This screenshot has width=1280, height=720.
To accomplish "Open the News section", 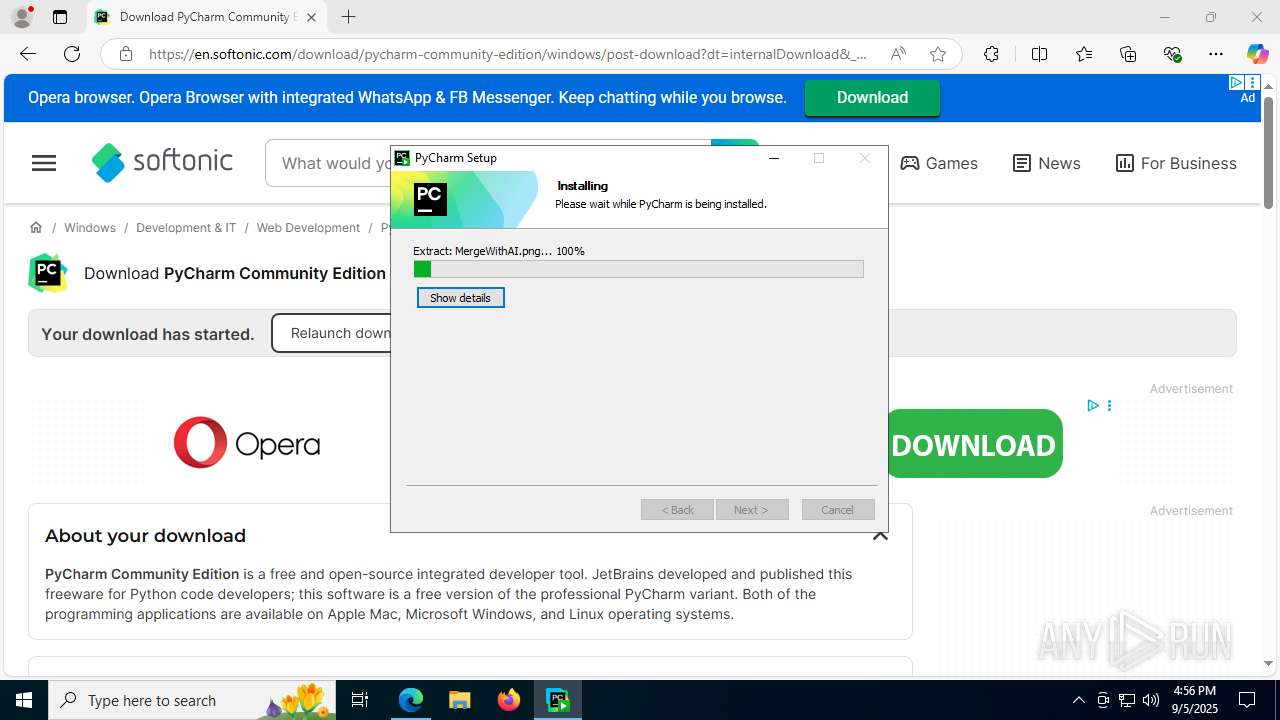I will pyautogui.click(x=1047, y=163).
